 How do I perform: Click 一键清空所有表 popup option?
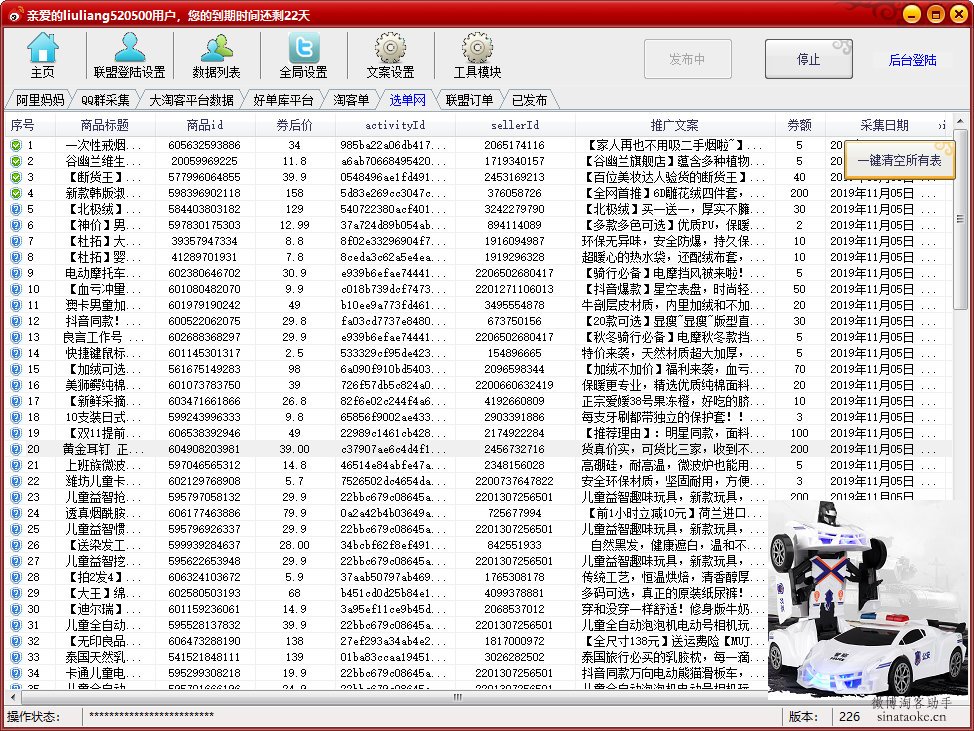pyautogui.click(x=899, y=160)
